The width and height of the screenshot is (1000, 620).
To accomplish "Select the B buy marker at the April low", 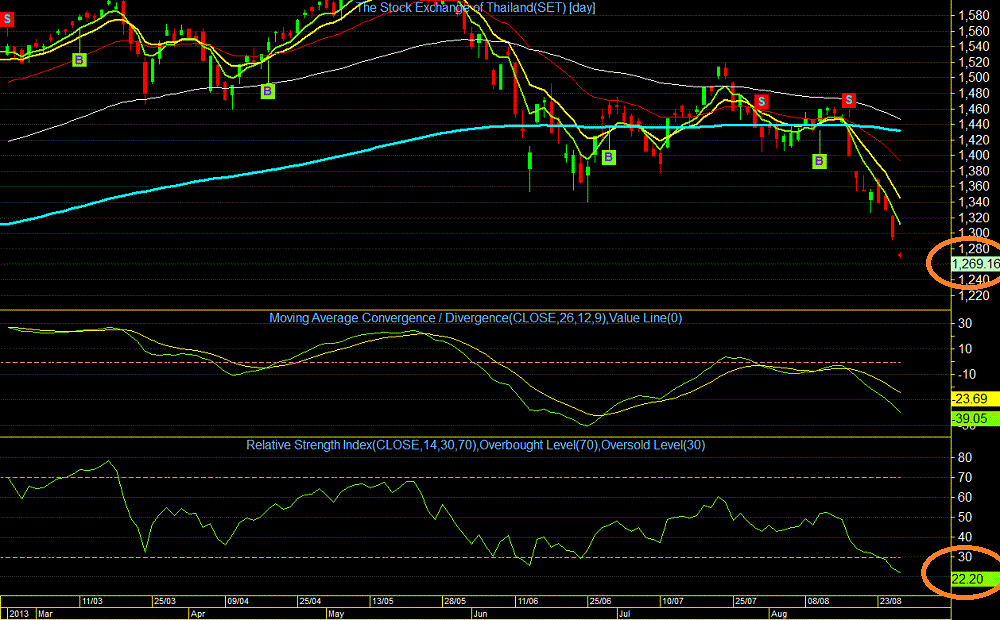I will click(x=267, y=91).
